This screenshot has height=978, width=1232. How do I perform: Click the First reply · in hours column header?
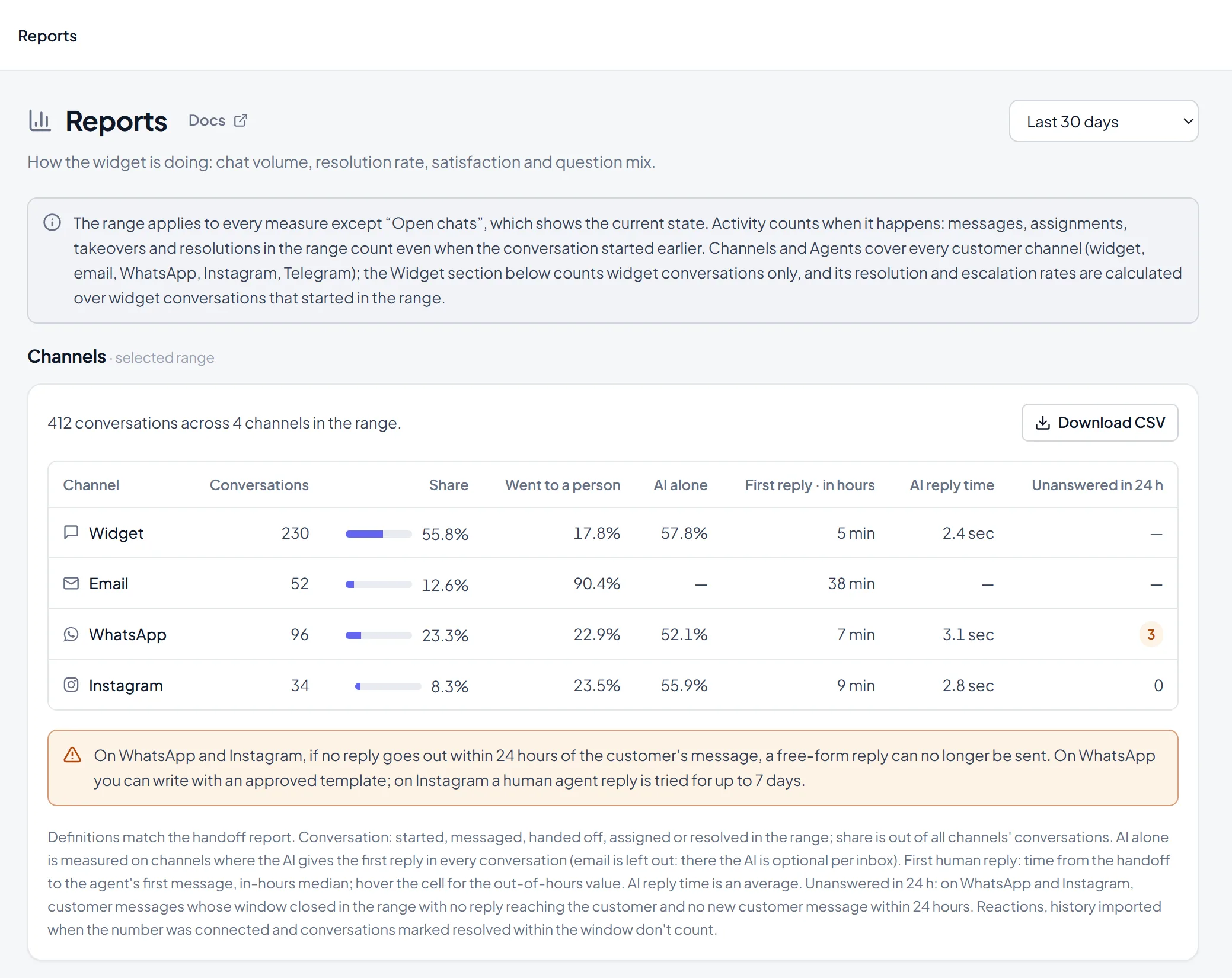coord(810,485)
